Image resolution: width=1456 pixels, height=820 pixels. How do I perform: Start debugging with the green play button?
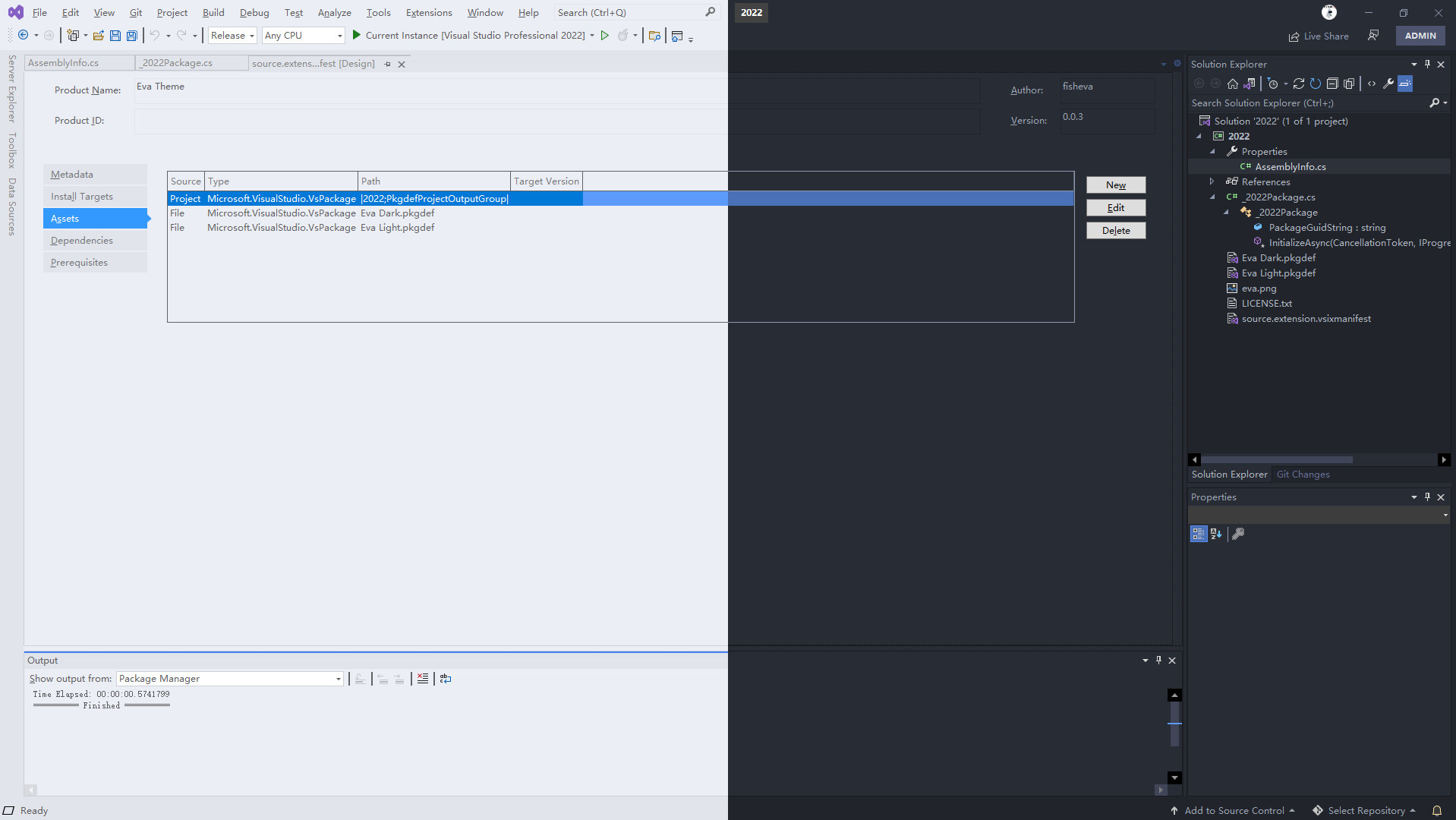357,35
